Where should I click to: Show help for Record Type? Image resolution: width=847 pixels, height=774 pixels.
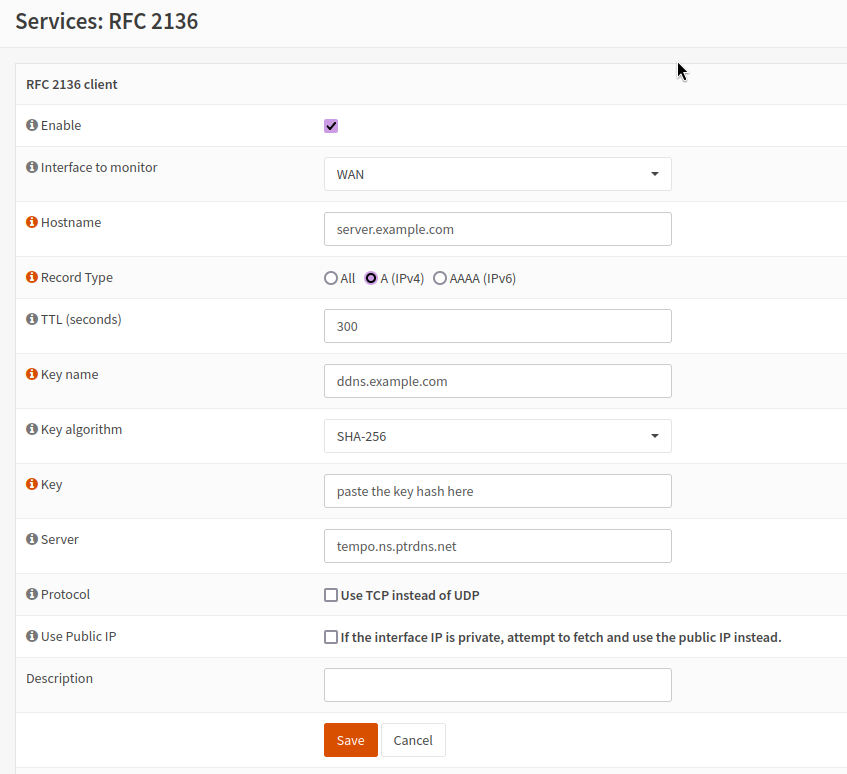32,277
